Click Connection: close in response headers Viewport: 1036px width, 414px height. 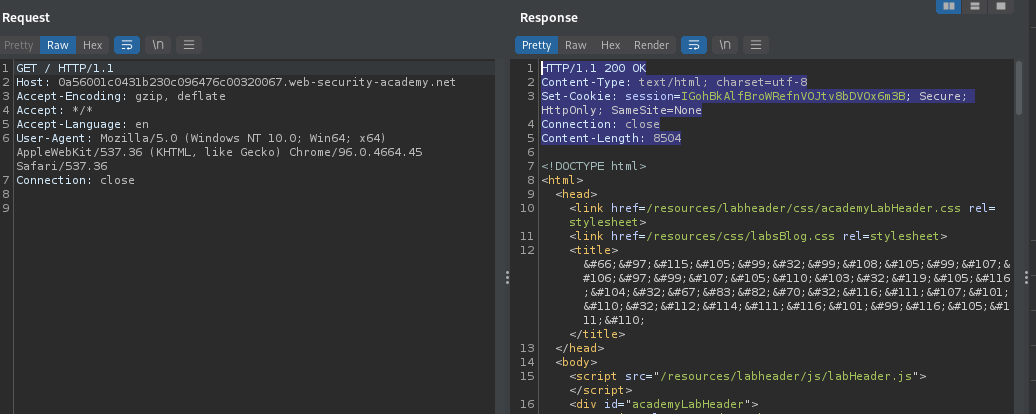click(601, 124)
